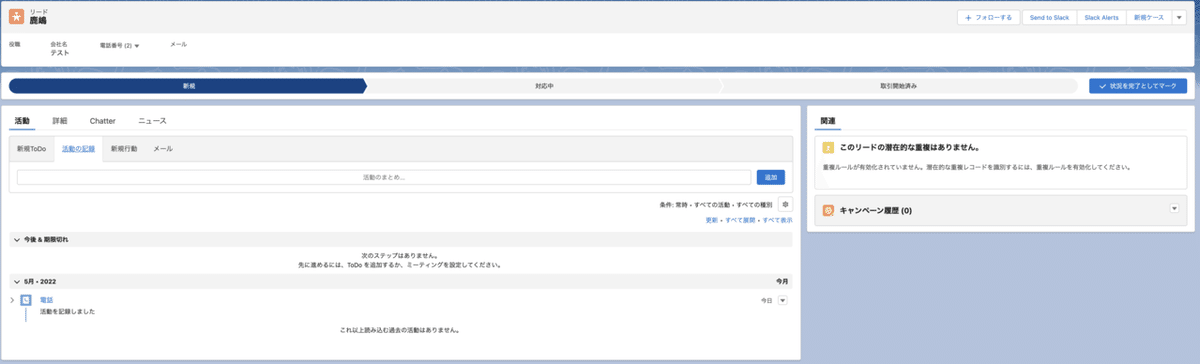Open more actions dropdown beside 新規ケース

(1178, 18)
